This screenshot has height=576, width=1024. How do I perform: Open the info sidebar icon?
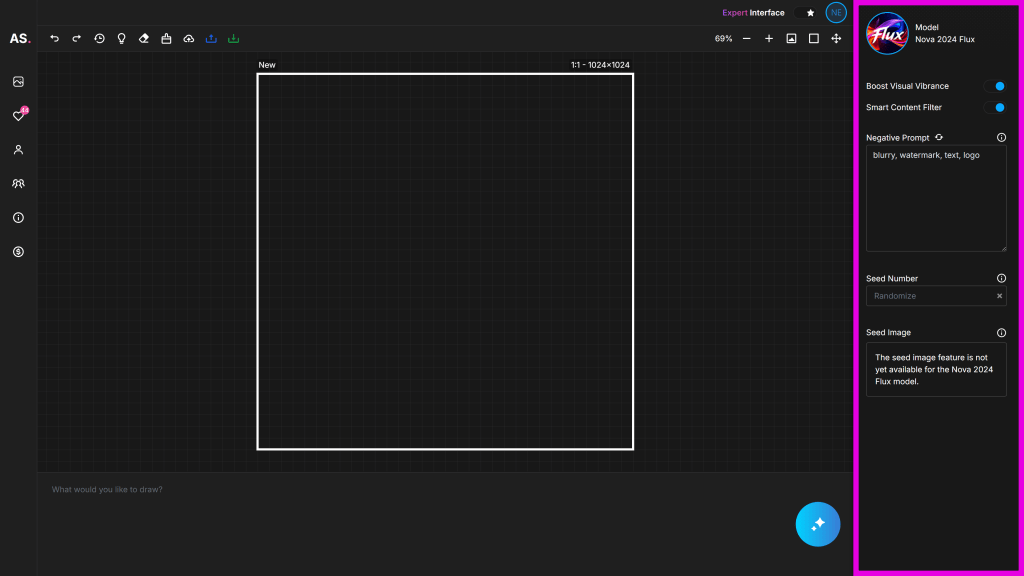click(18, 217)
